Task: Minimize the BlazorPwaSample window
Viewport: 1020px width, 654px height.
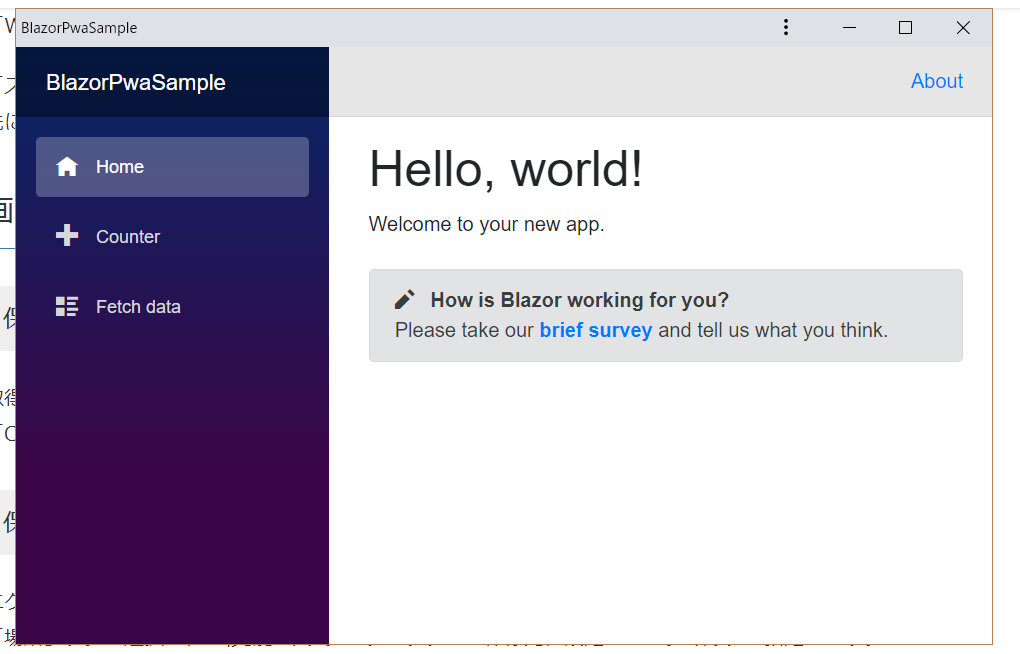Action: pos(849,27)
